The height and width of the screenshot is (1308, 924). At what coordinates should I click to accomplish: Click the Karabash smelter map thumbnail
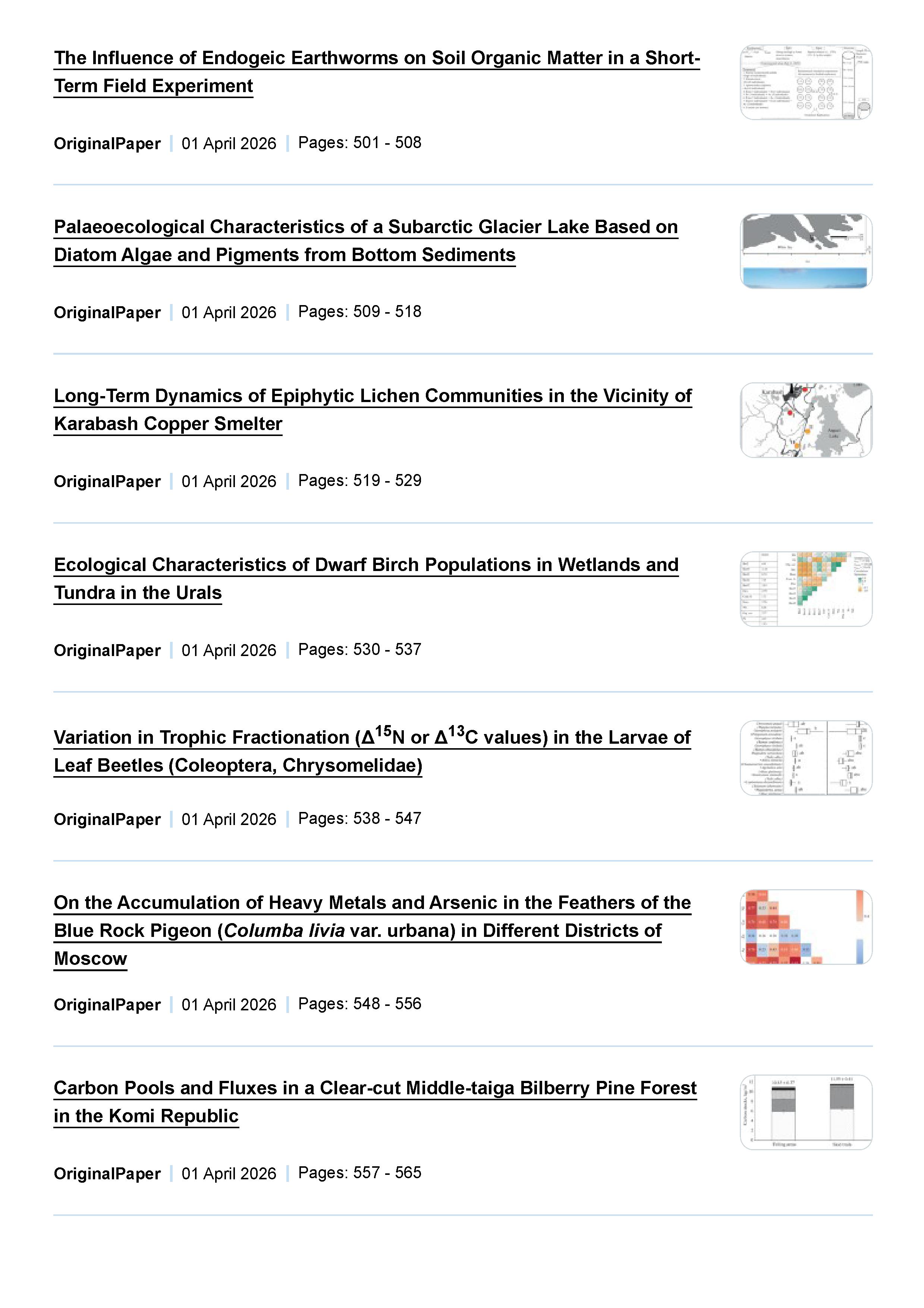[x=805, y=420]
